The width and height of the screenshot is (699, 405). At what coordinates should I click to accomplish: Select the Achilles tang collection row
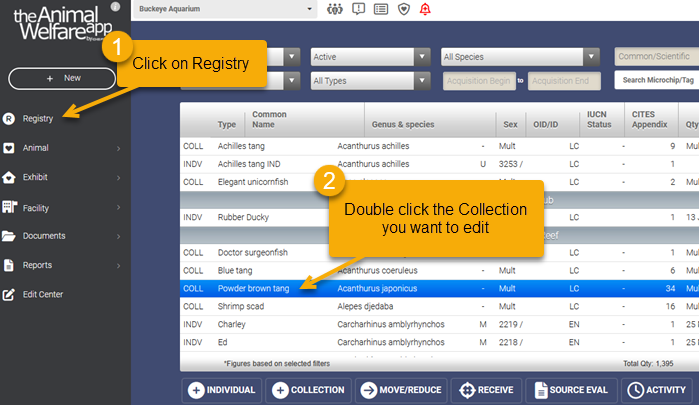coord(440,146)
